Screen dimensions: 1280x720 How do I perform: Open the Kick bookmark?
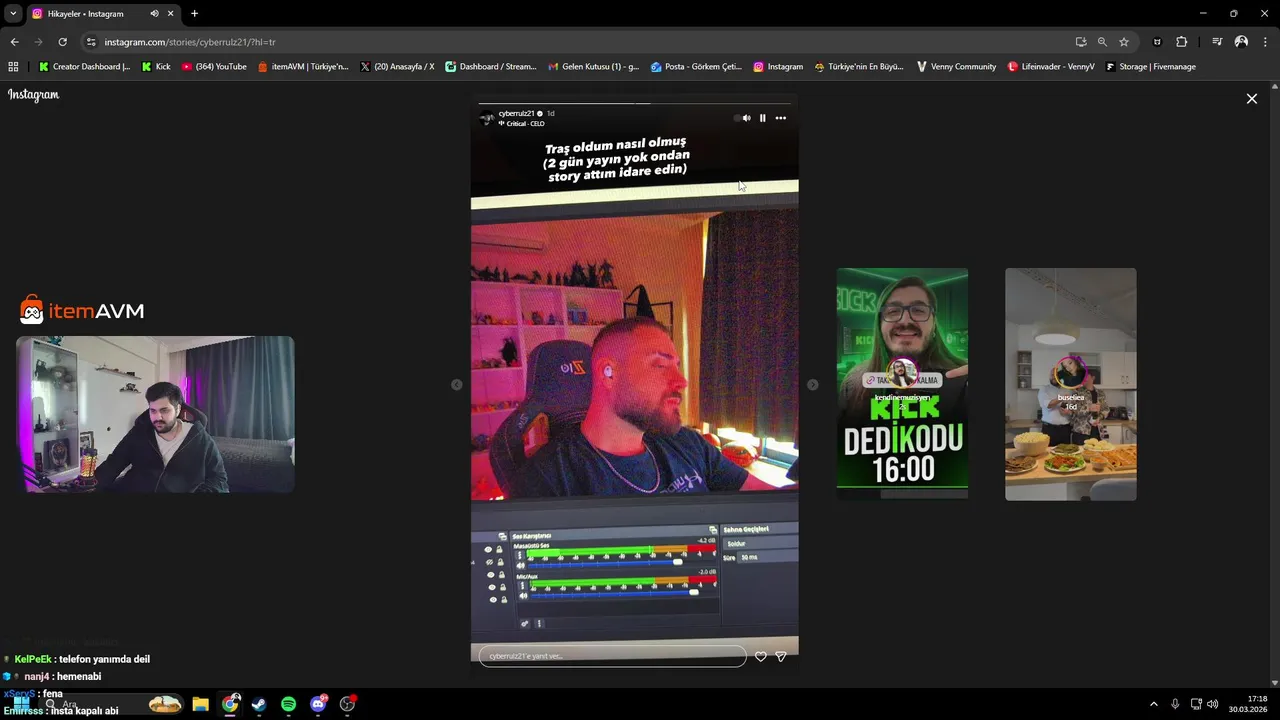[156, 67]
